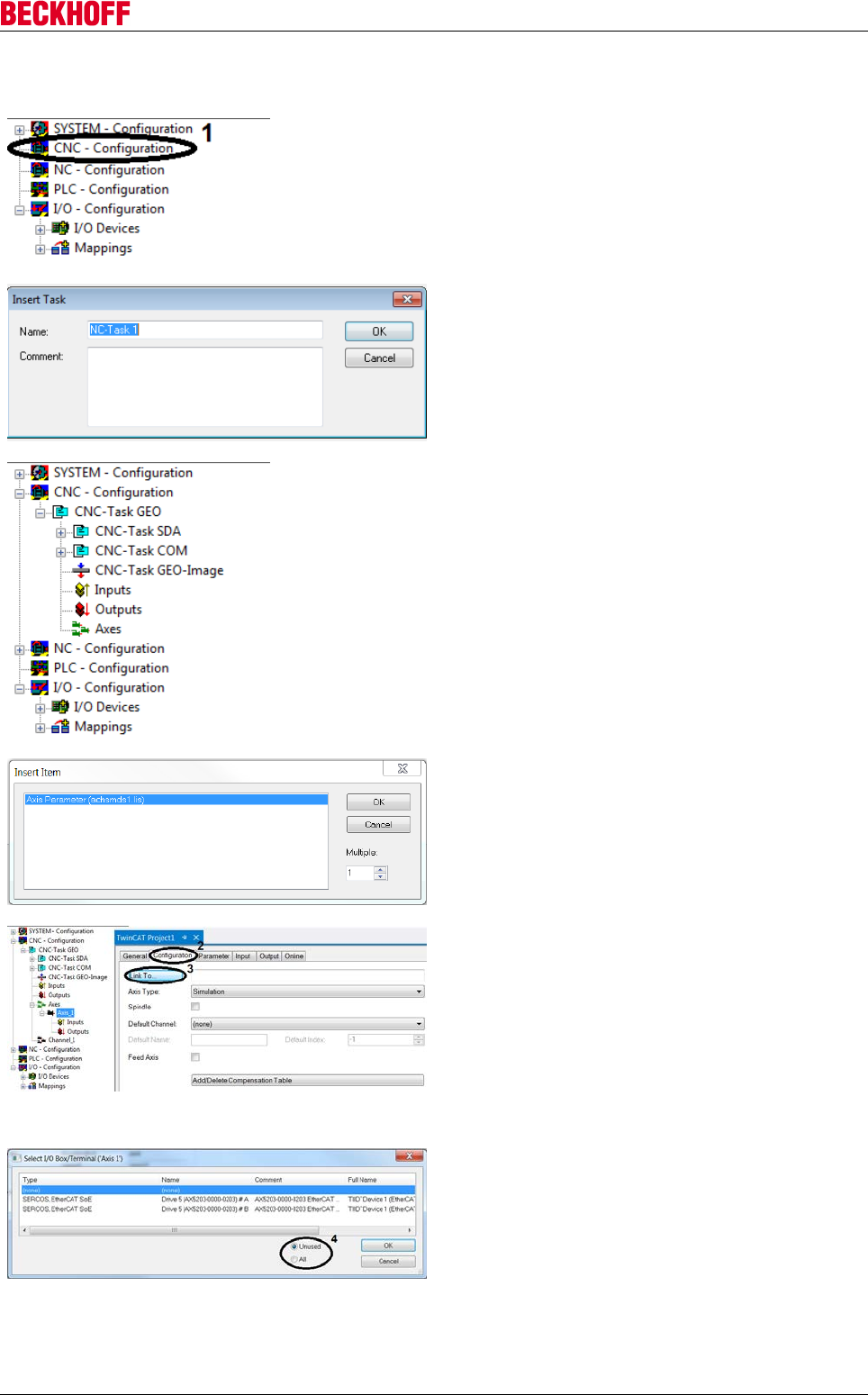The image size is (868, 1395).
Task: Click Cancel in the Insert Task dialog
Action: (x=379, y=358)
